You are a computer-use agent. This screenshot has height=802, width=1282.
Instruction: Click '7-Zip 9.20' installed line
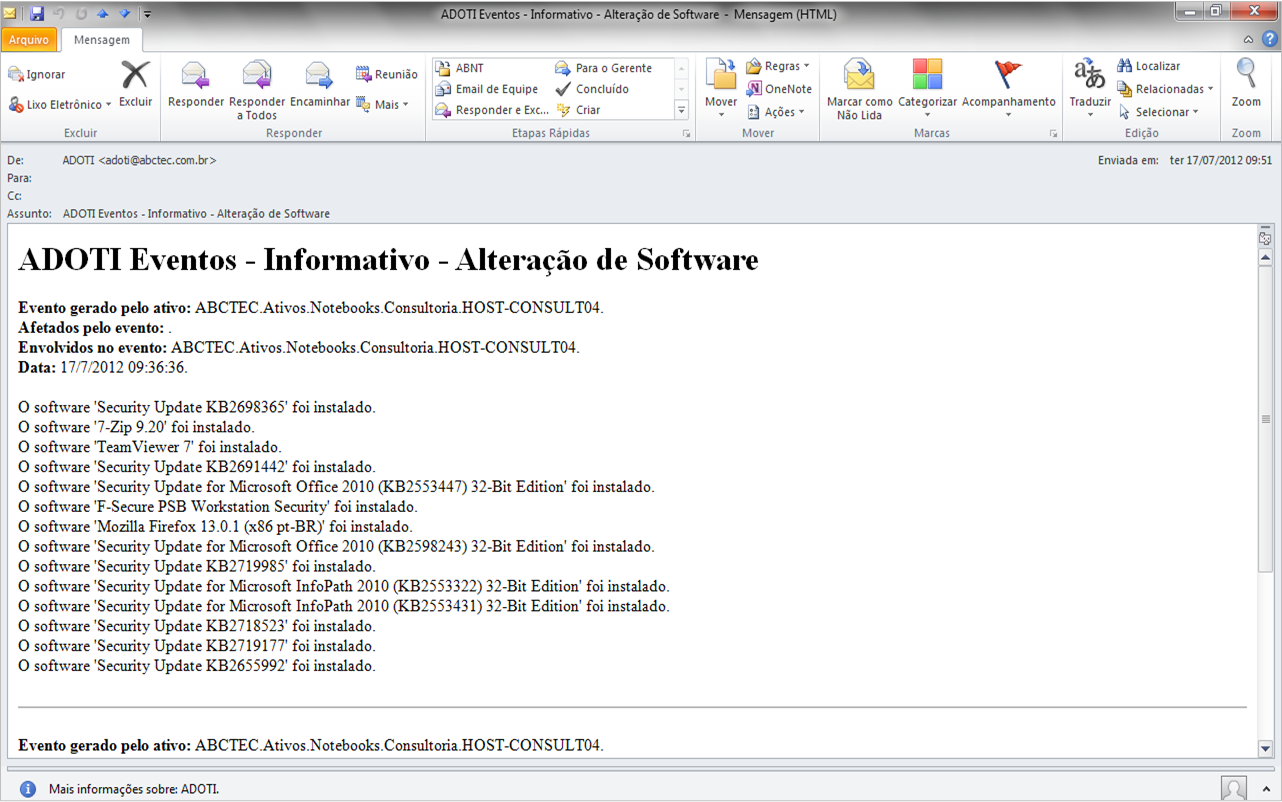tap(137, 427)
